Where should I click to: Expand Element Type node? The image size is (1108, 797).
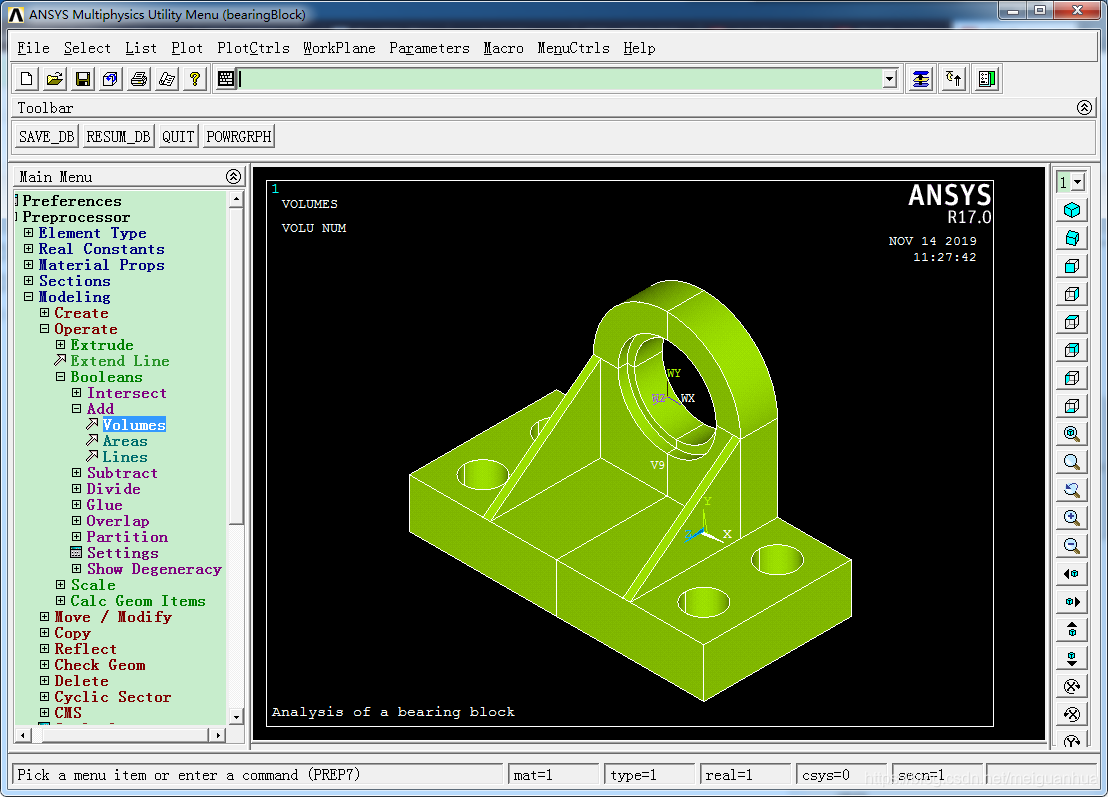tap(28, 232)
